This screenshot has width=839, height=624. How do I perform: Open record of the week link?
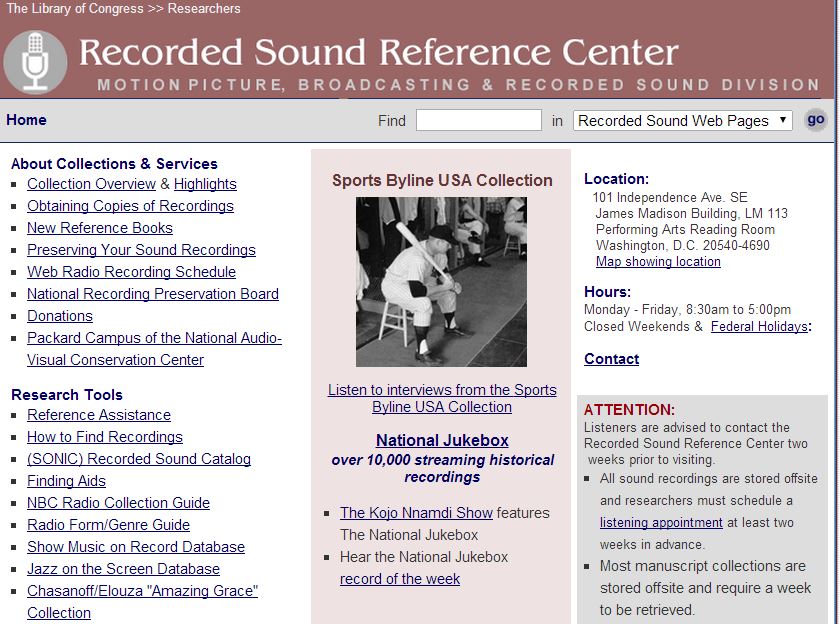point(400,579)
